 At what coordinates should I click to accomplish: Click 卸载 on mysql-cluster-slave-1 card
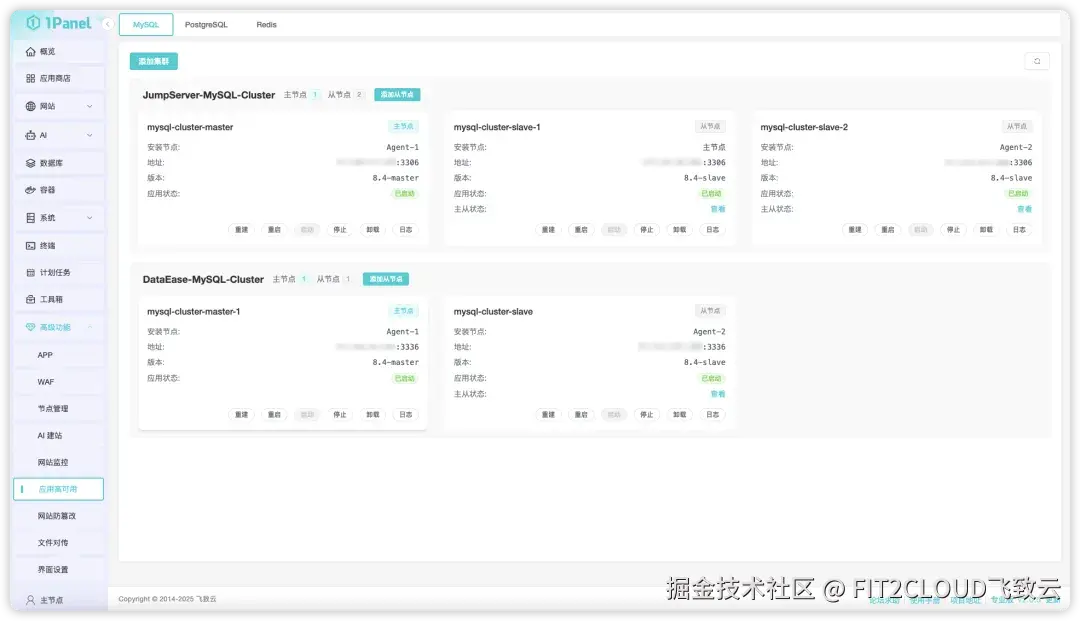680,230
